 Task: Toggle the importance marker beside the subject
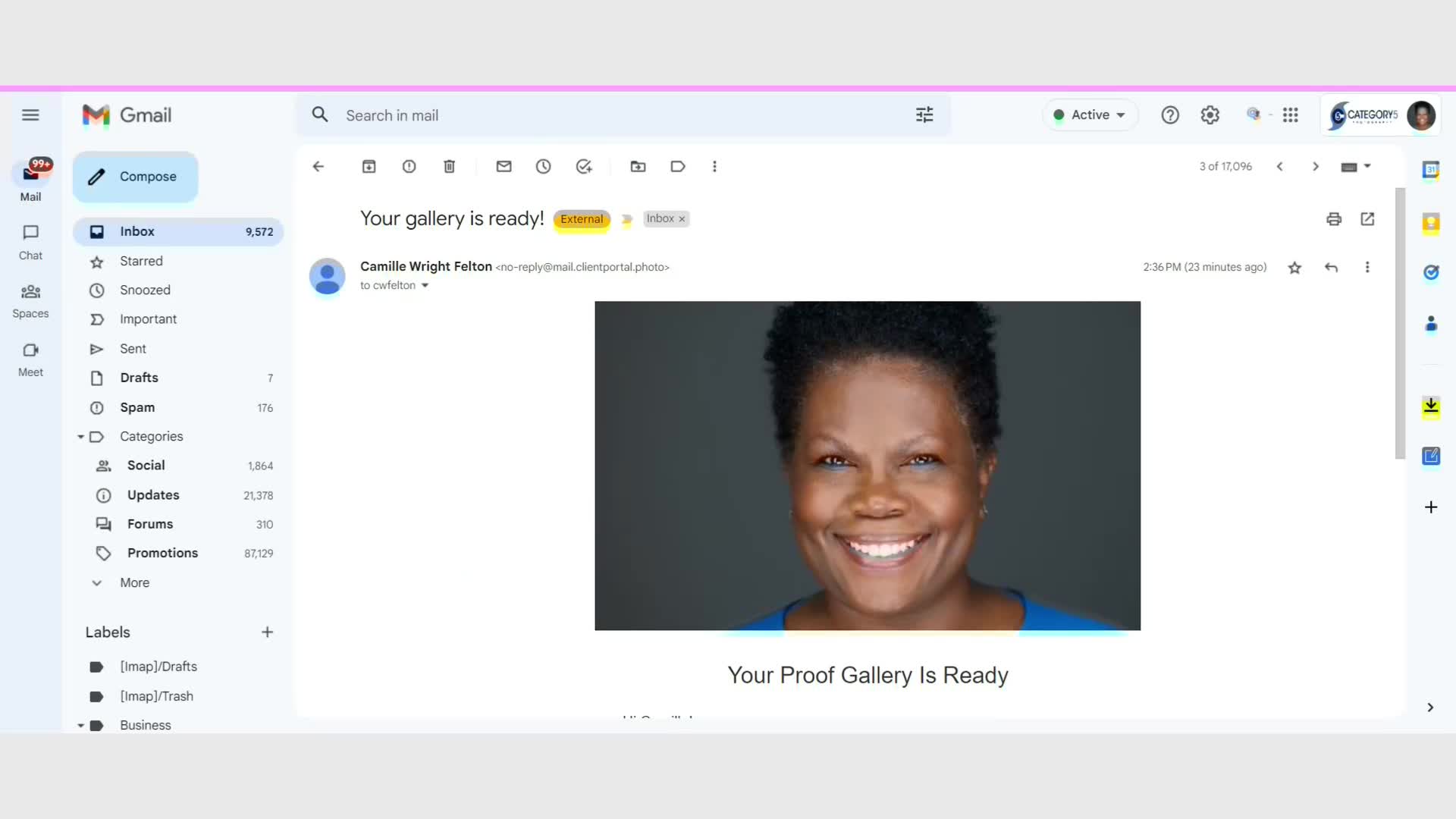coord(626,220)
